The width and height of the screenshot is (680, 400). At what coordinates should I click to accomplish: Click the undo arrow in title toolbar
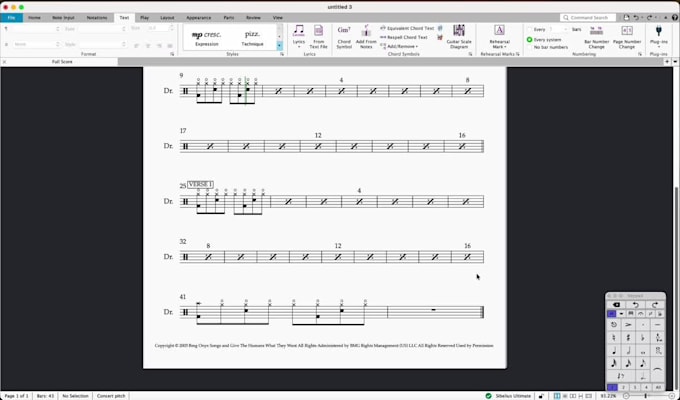(x=636, y=18)
